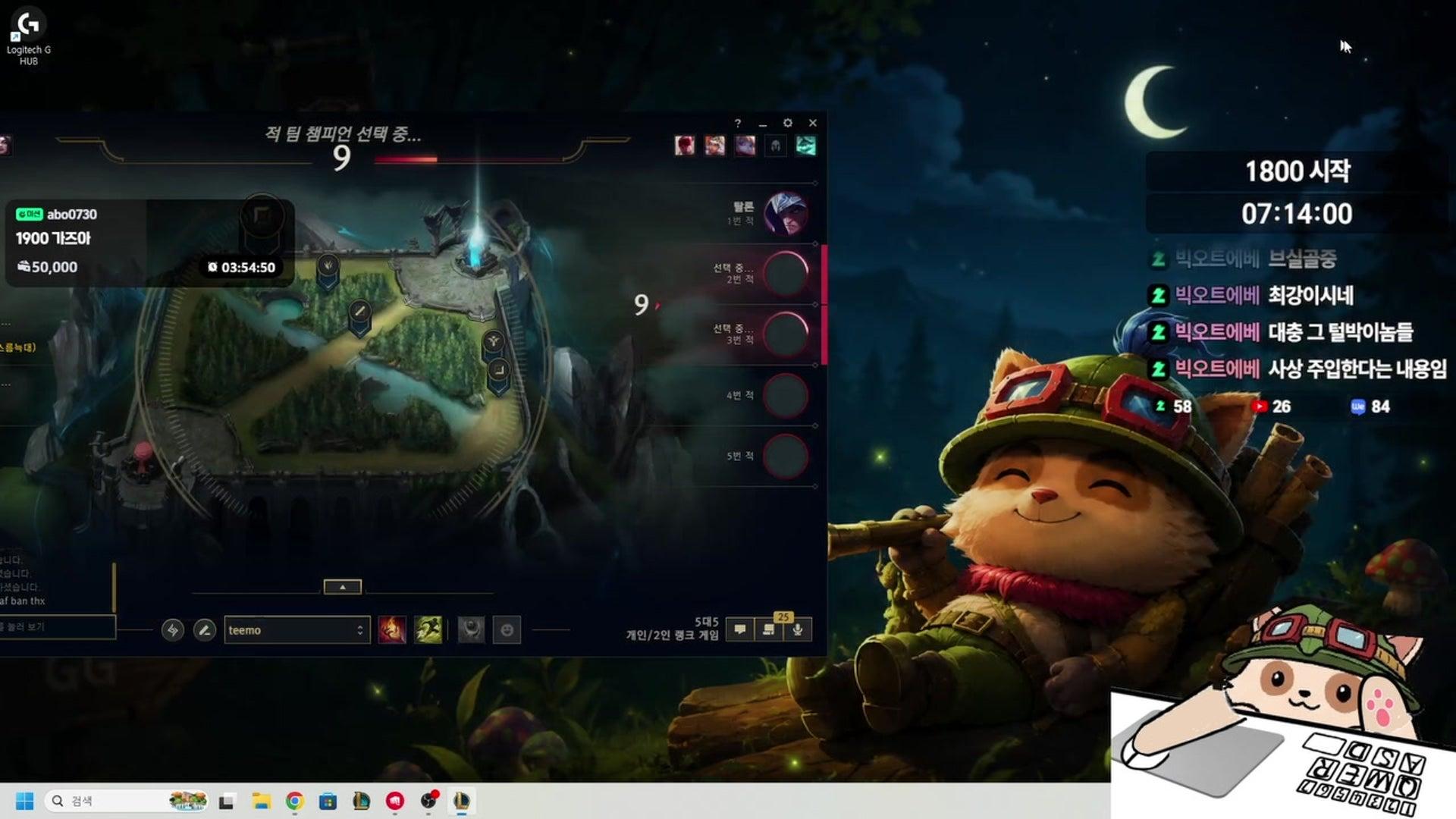
Task: Open the Windows Start menu
Action: click(25, 801)
